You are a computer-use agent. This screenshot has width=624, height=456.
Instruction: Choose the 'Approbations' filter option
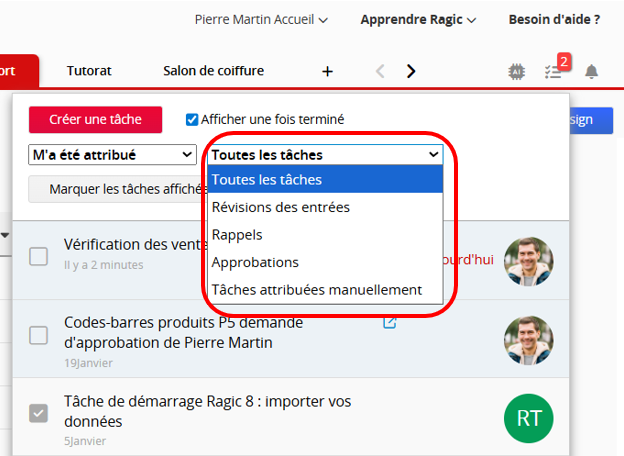tap(255, 262)
